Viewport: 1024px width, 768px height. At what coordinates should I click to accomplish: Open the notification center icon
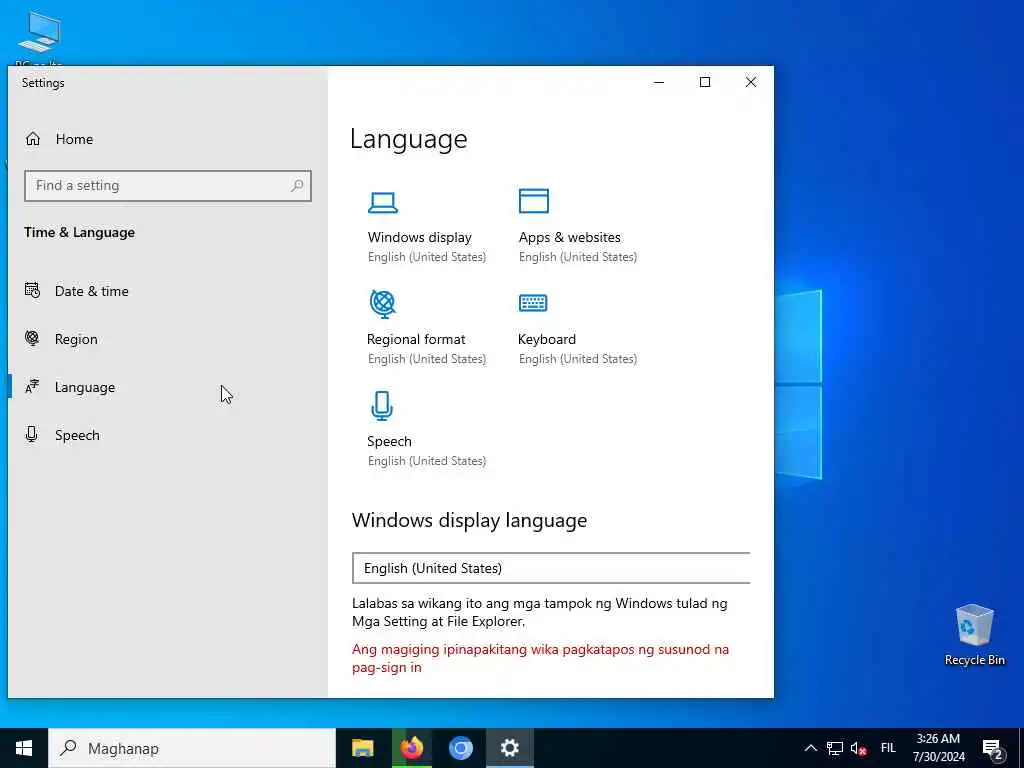pos(993,749)
